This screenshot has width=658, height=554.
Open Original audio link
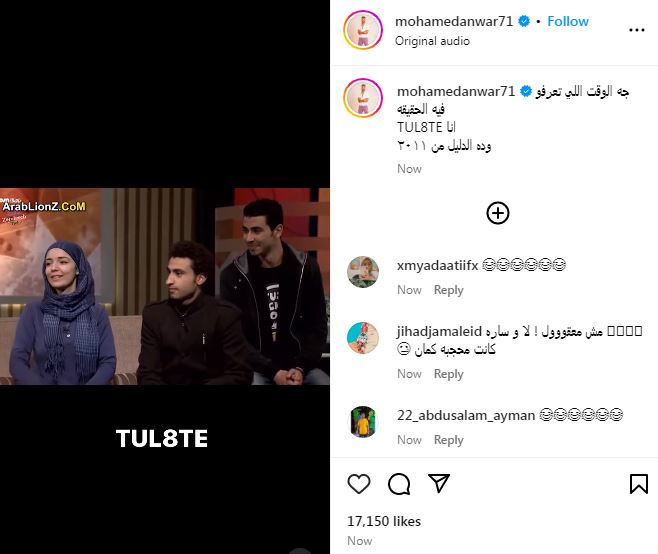432,41
